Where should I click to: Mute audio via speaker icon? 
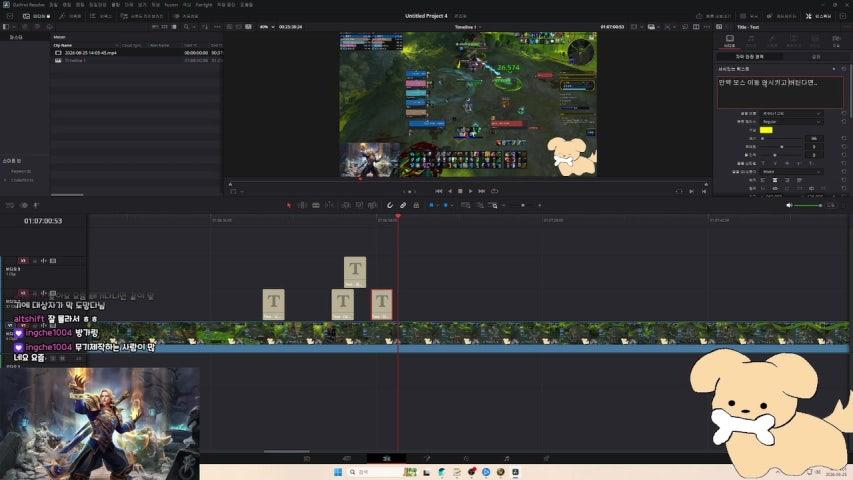coord(789,205)
